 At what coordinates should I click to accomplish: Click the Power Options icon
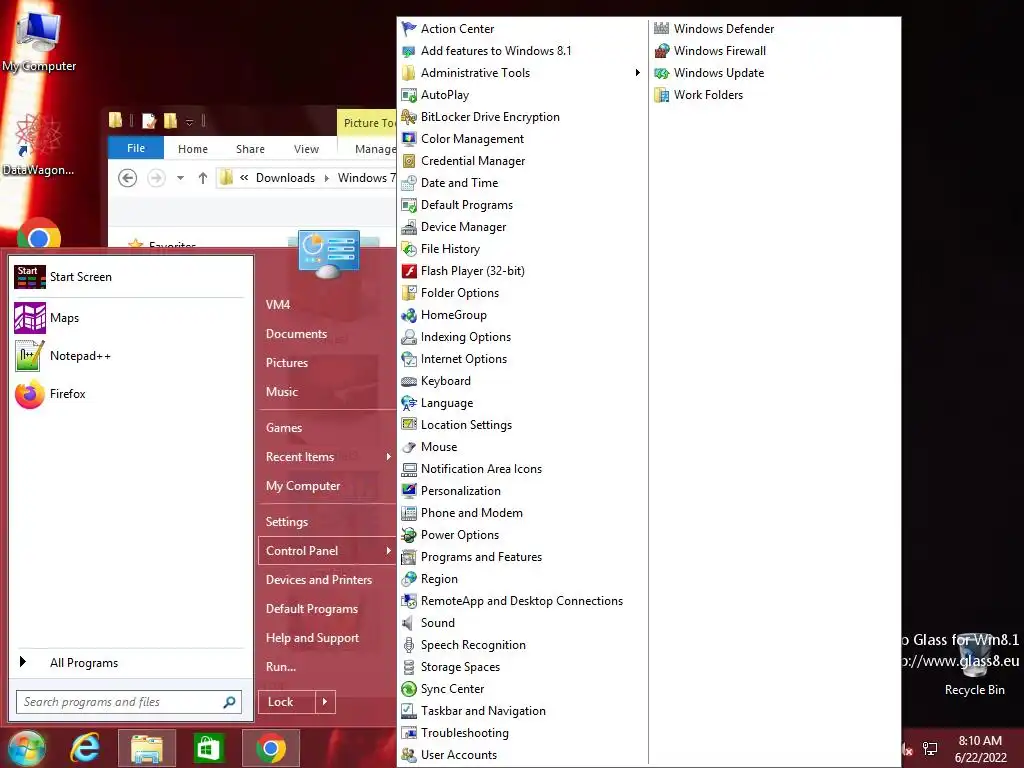click(409, 536)
